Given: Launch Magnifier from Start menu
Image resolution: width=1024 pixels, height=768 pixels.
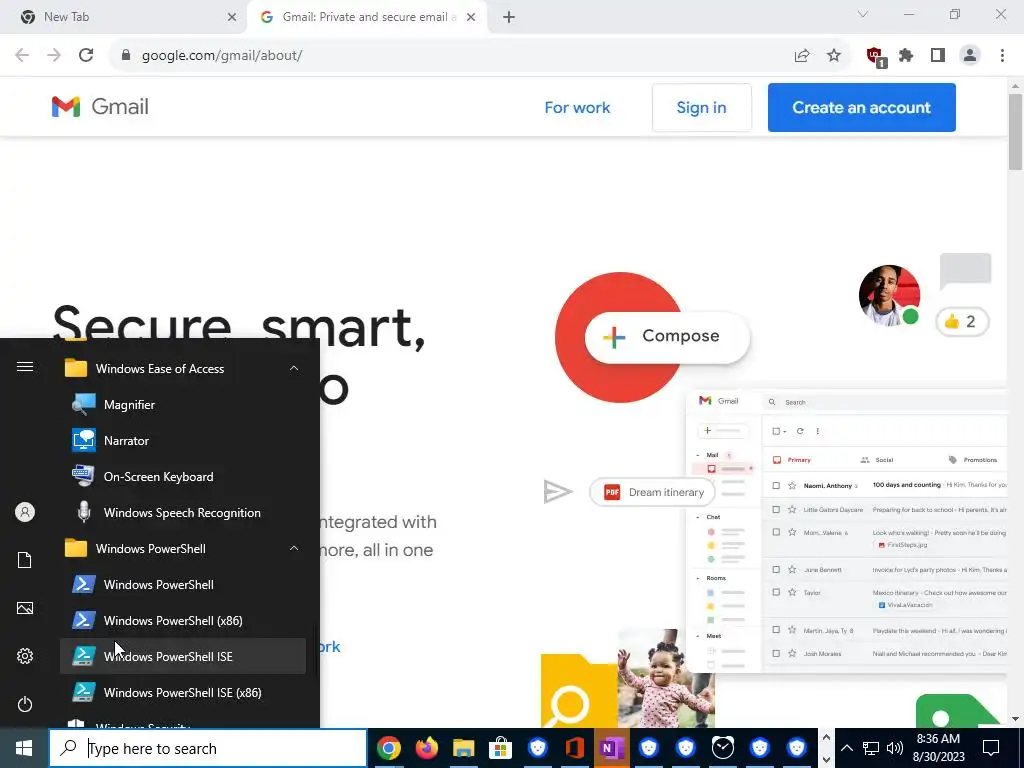Looking at the screenshot, I should [183, 405].
